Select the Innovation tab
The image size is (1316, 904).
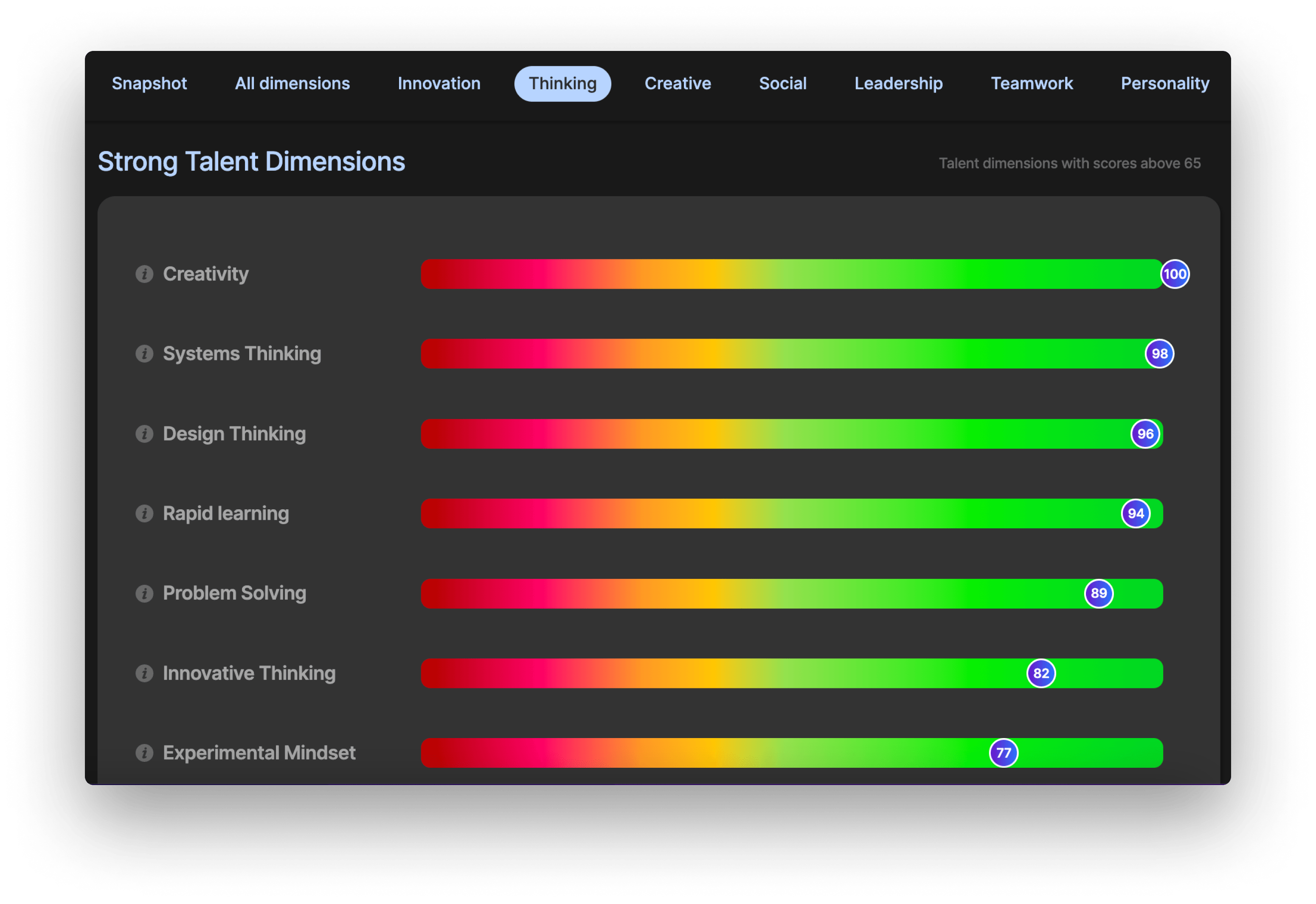click(x=439, y=84)
